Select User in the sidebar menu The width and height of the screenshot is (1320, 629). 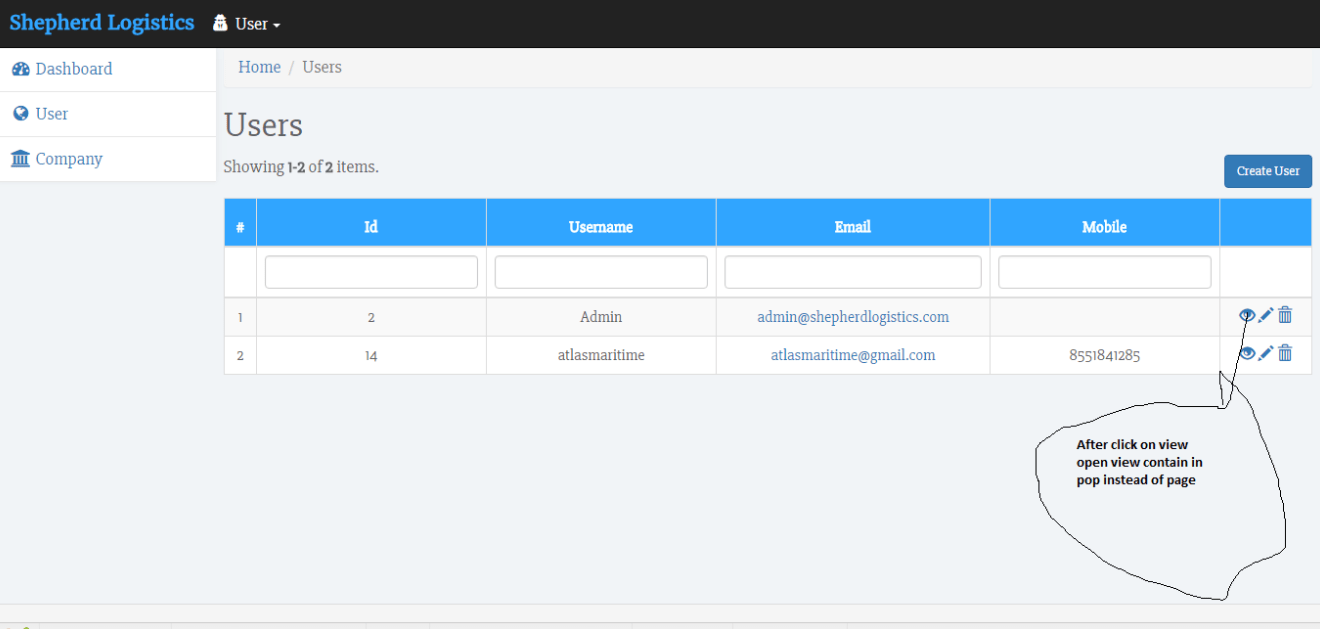[46, 113]
